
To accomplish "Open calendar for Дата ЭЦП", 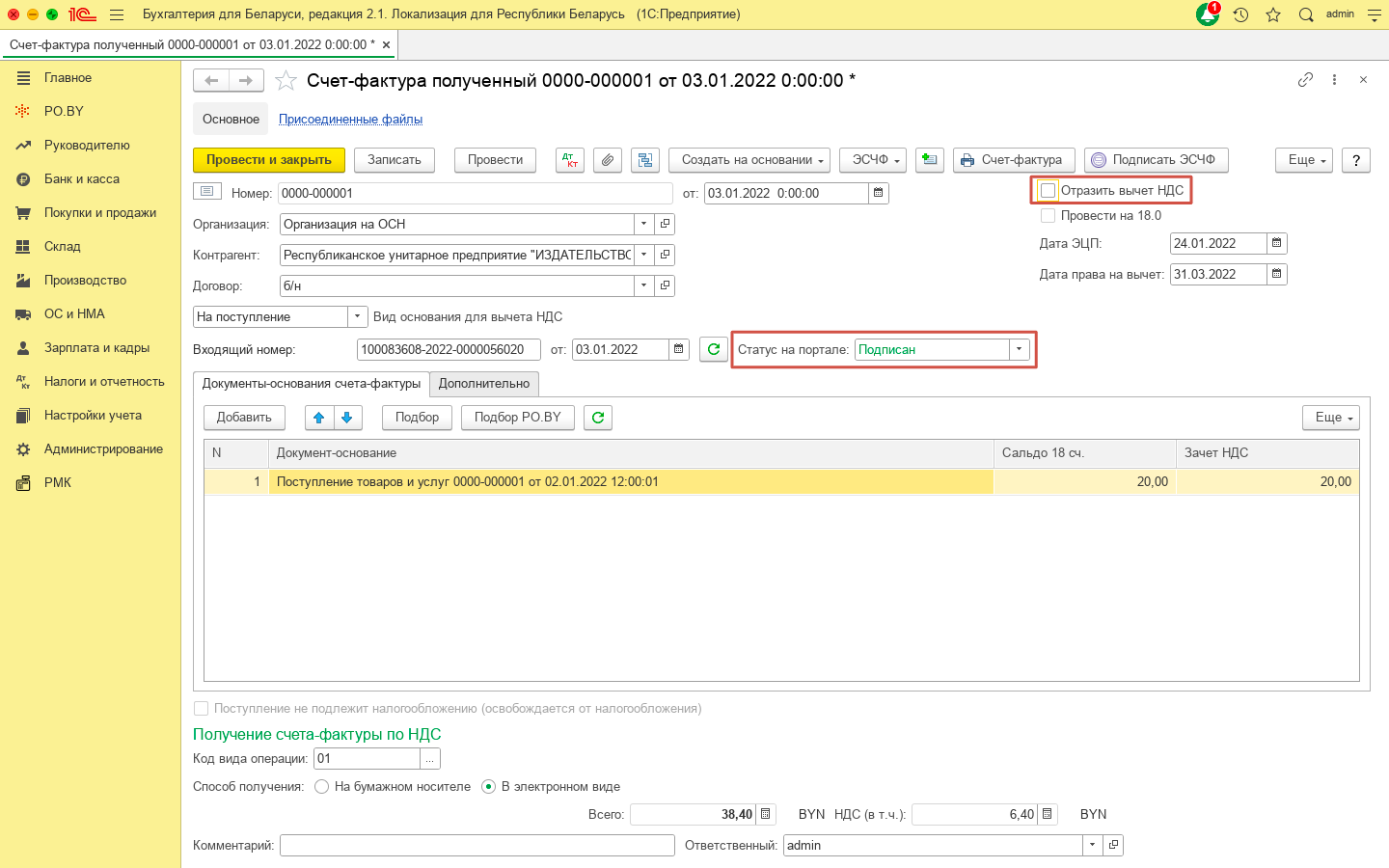I will click(1276, 243).
